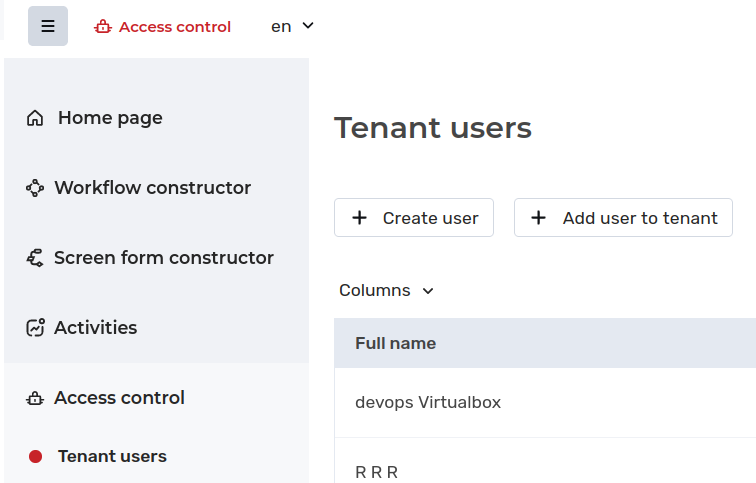
Task: Select Tenant users submenu item
Action: pyautogui.click(x=112, y=456)
